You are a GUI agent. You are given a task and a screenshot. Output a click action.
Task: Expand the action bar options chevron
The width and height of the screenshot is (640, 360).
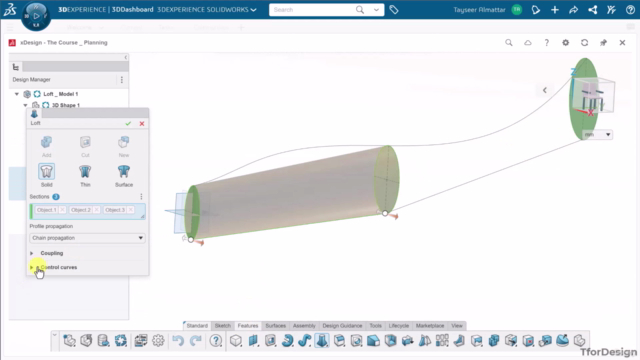coord(55,335)
